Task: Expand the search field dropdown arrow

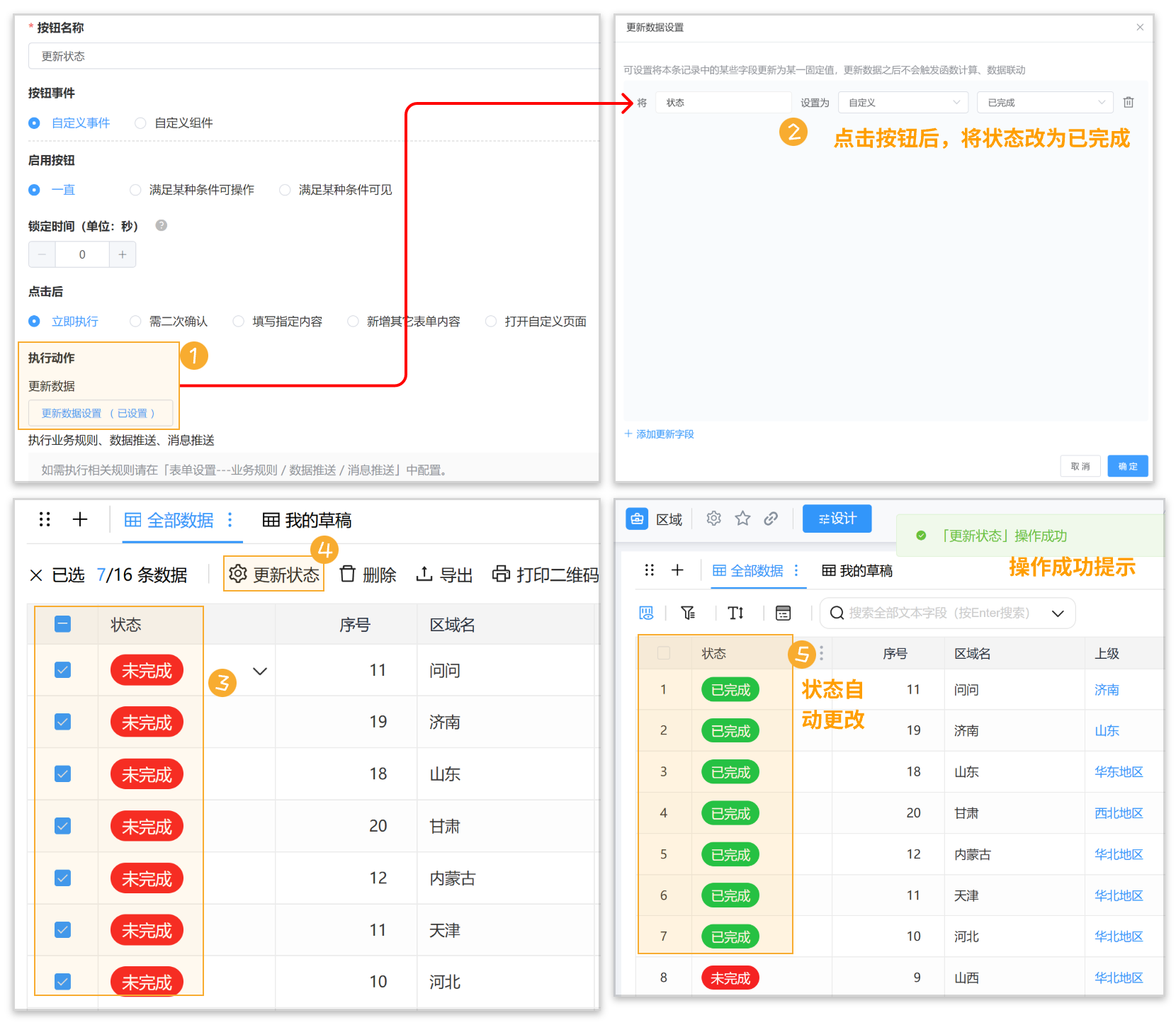Action: tap(1058, 613)
